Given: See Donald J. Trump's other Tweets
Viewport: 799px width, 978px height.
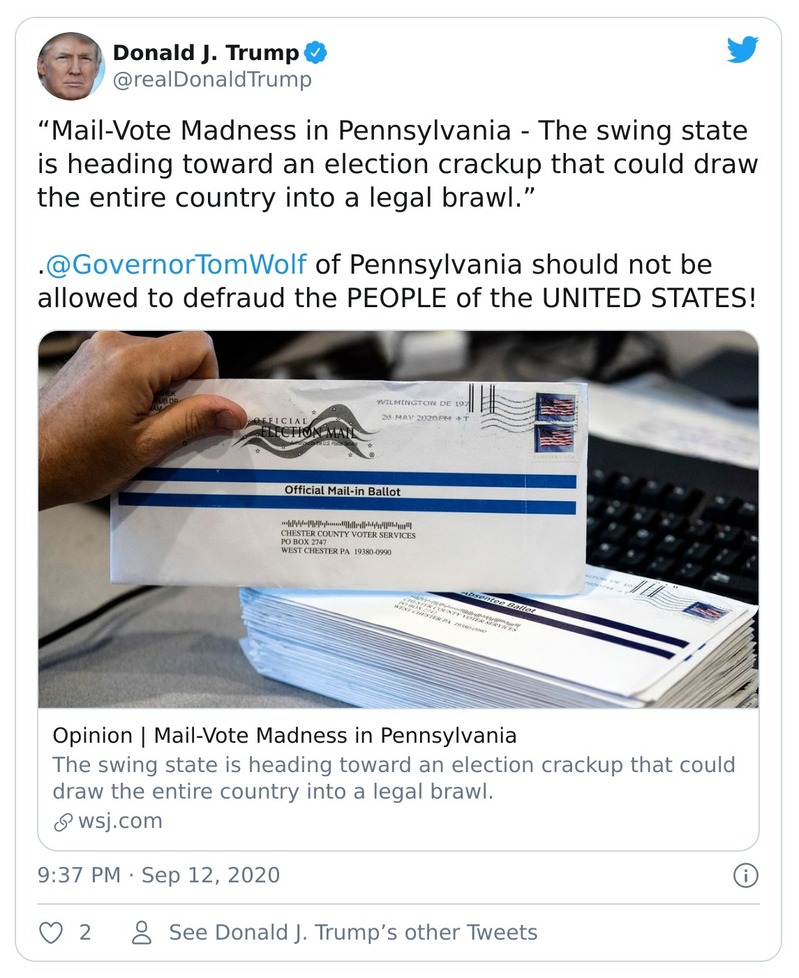Looking at the screenshot, I should point(352,932).
